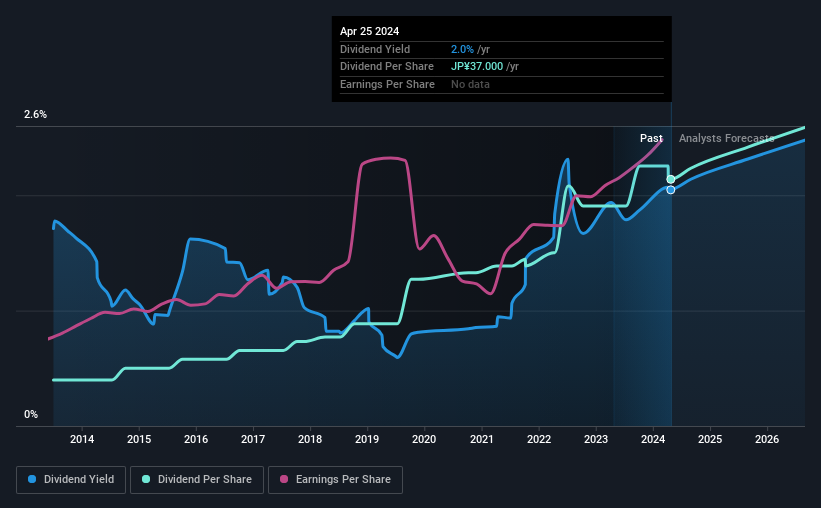The image size is (821, 508).
Task: Click the 2014 x-axis label
Action: (82, 439)
